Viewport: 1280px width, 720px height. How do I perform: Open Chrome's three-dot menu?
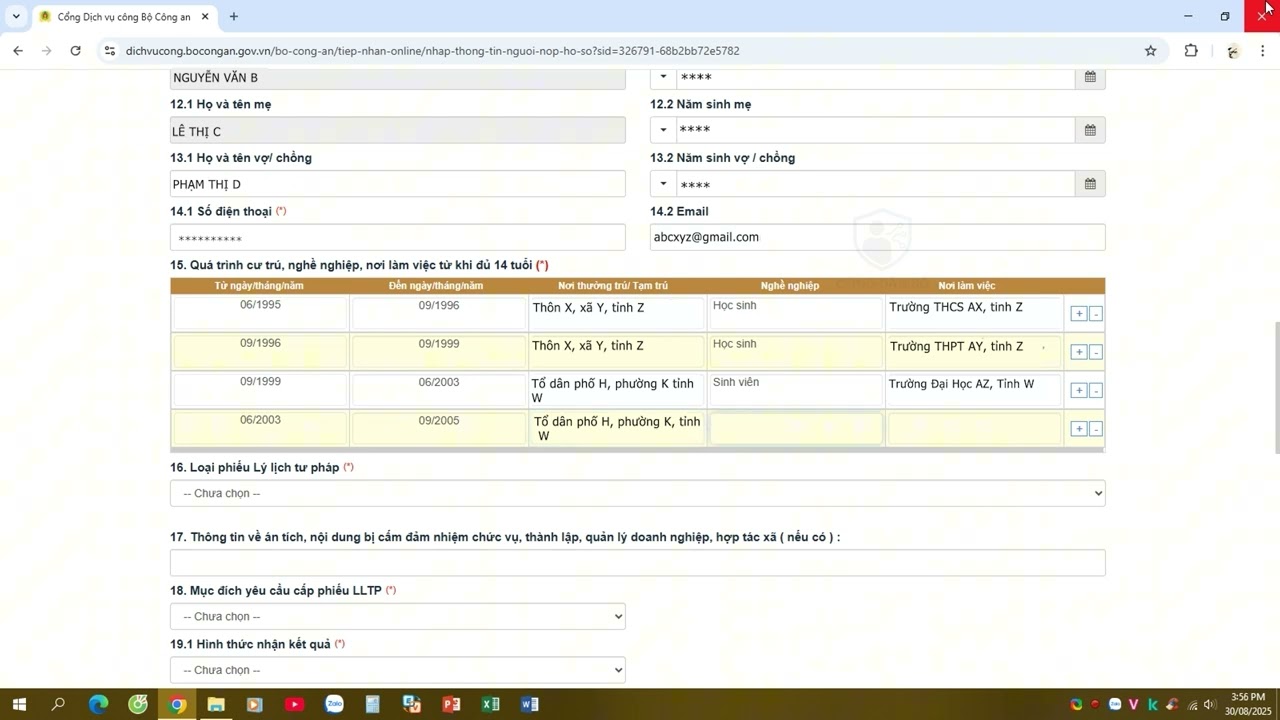[x=1263, y=51]
